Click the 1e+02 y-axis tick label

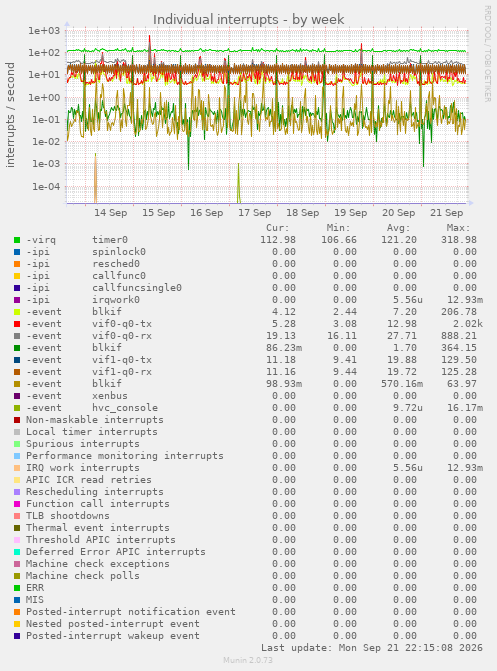click(44, 53)
